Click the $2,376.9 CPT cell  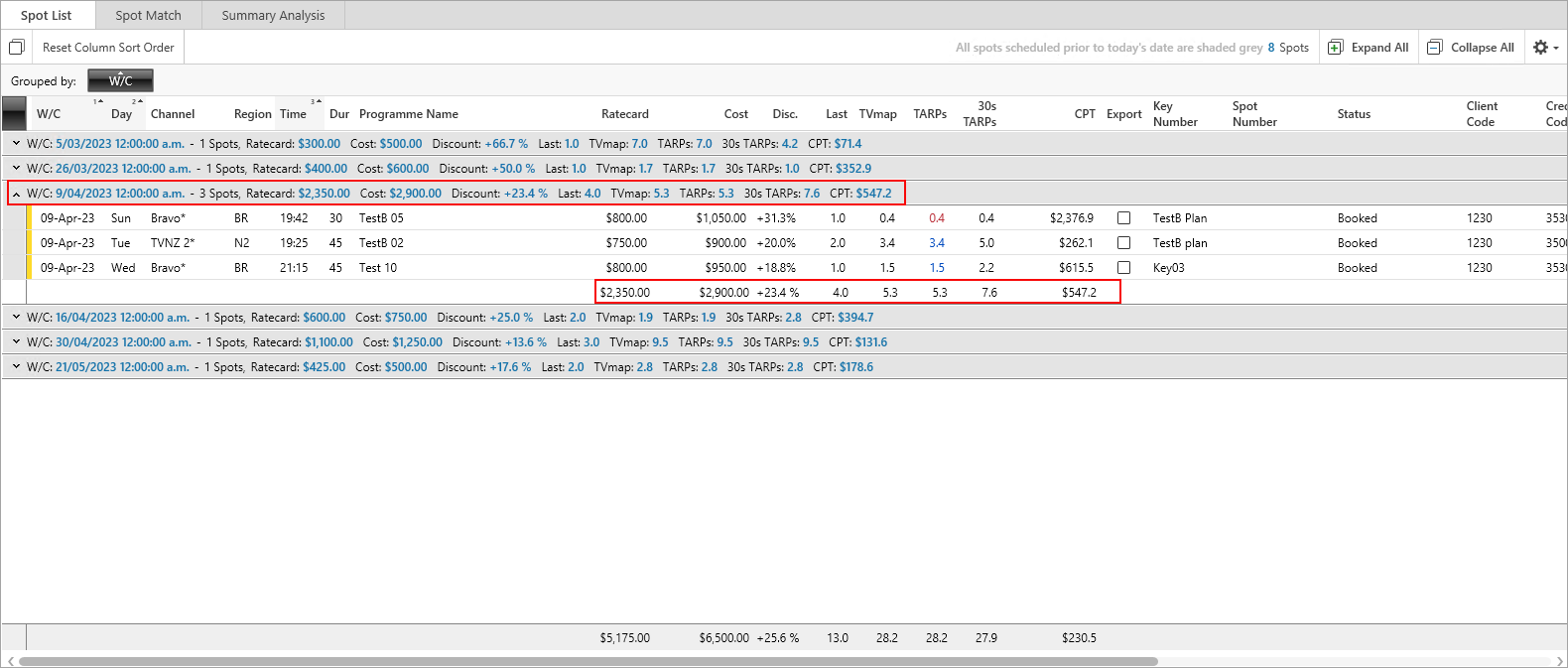pos(1072,218)
